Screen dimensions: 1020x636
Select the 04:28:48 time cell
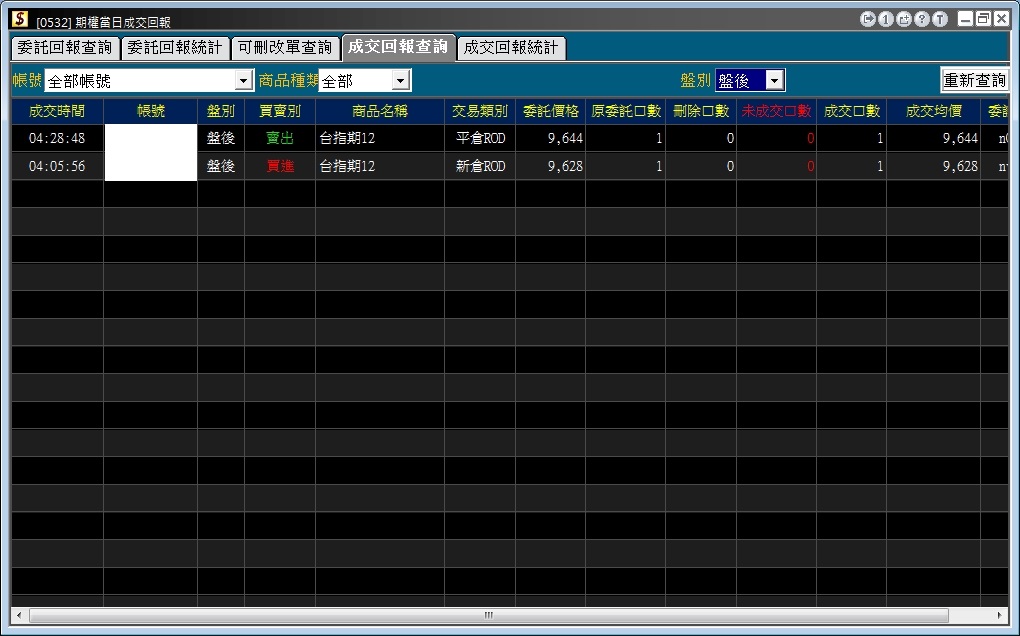click(57, 138)
